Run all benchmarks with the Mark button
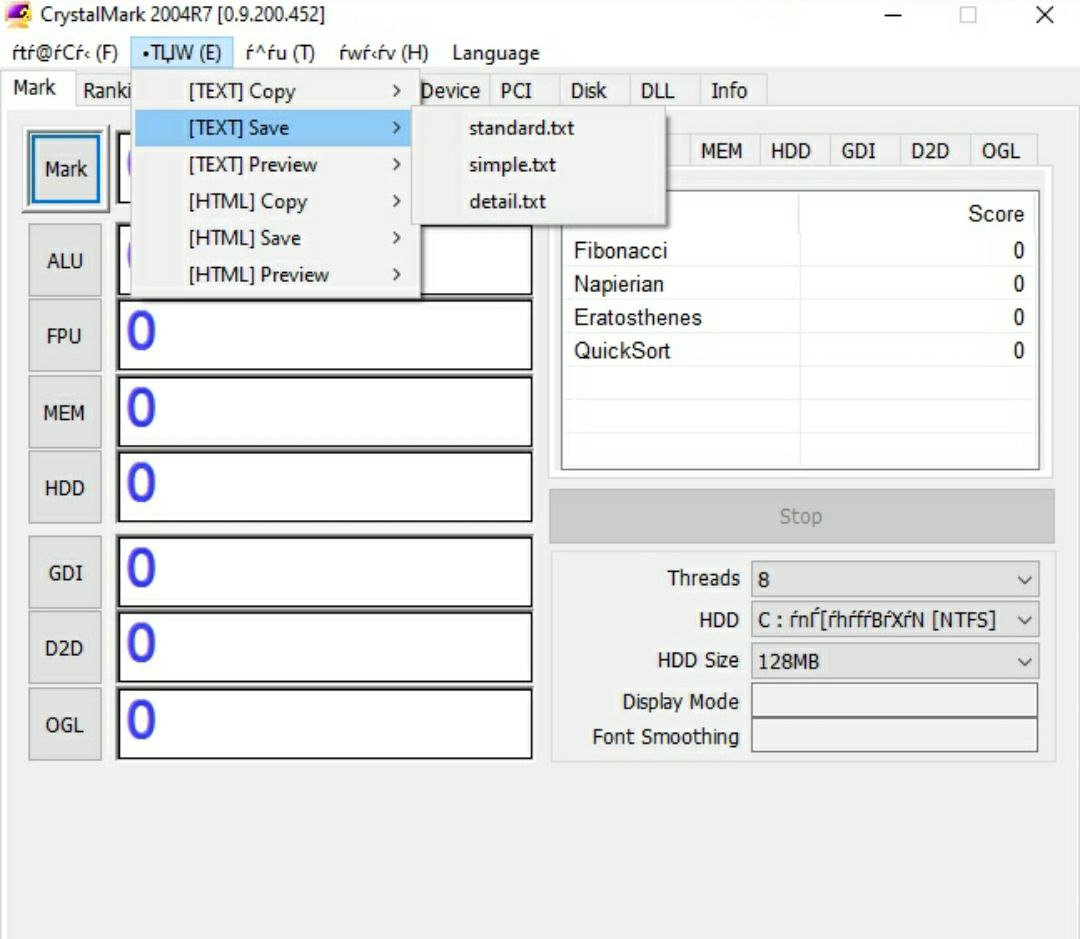This screenshot has height=939, width=1080. click(x=66, y=169)
